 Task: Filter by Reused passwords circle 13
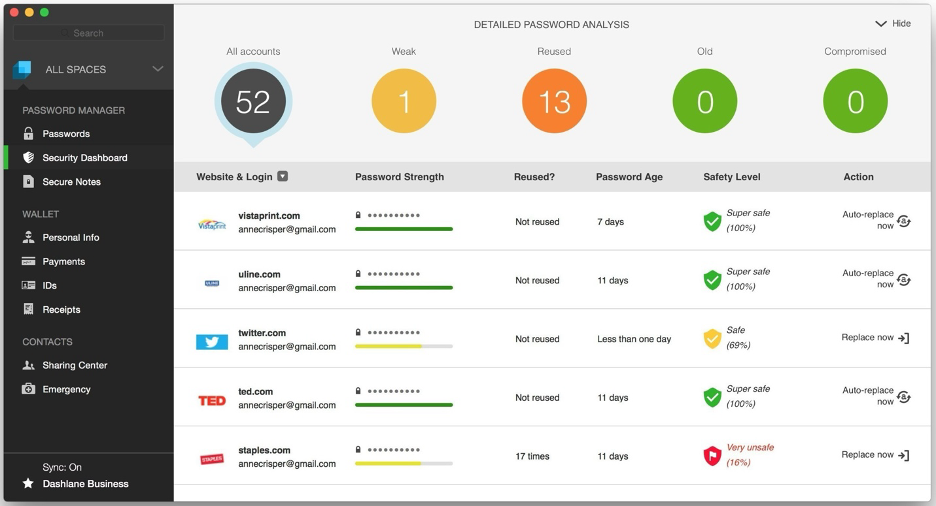click(554, 101)
